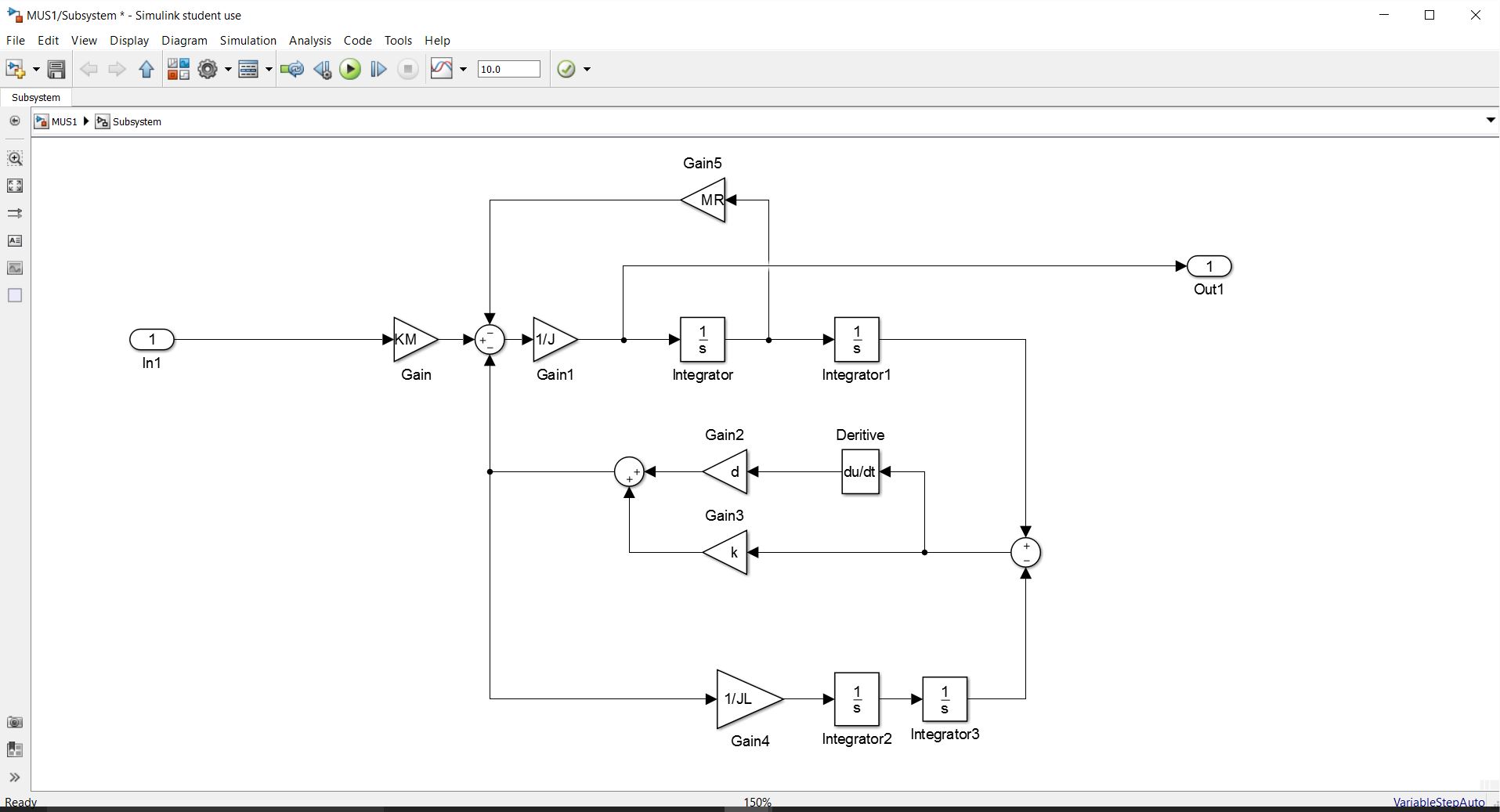Screen dimensions: 1500x812
Task: Expand the palette with double chevron
Action: click(15, 778)
